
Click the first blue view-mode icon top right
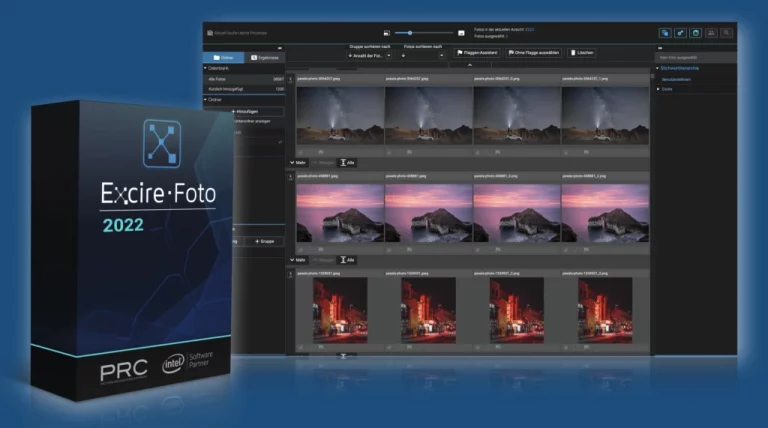665,33
